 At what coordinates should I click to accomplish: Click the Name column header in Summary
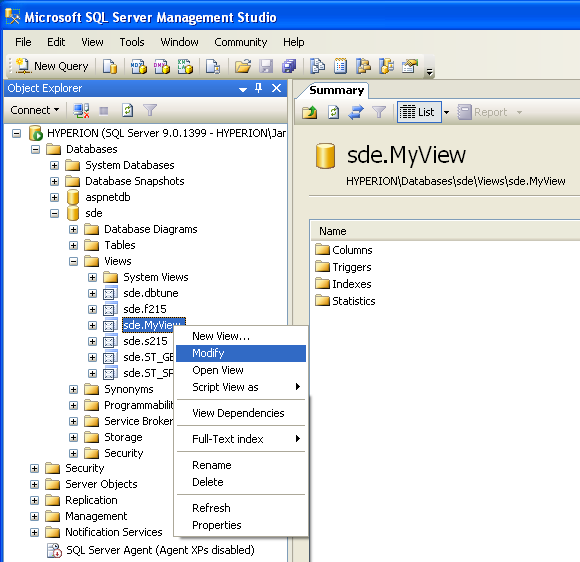click(x=445, y=231)
